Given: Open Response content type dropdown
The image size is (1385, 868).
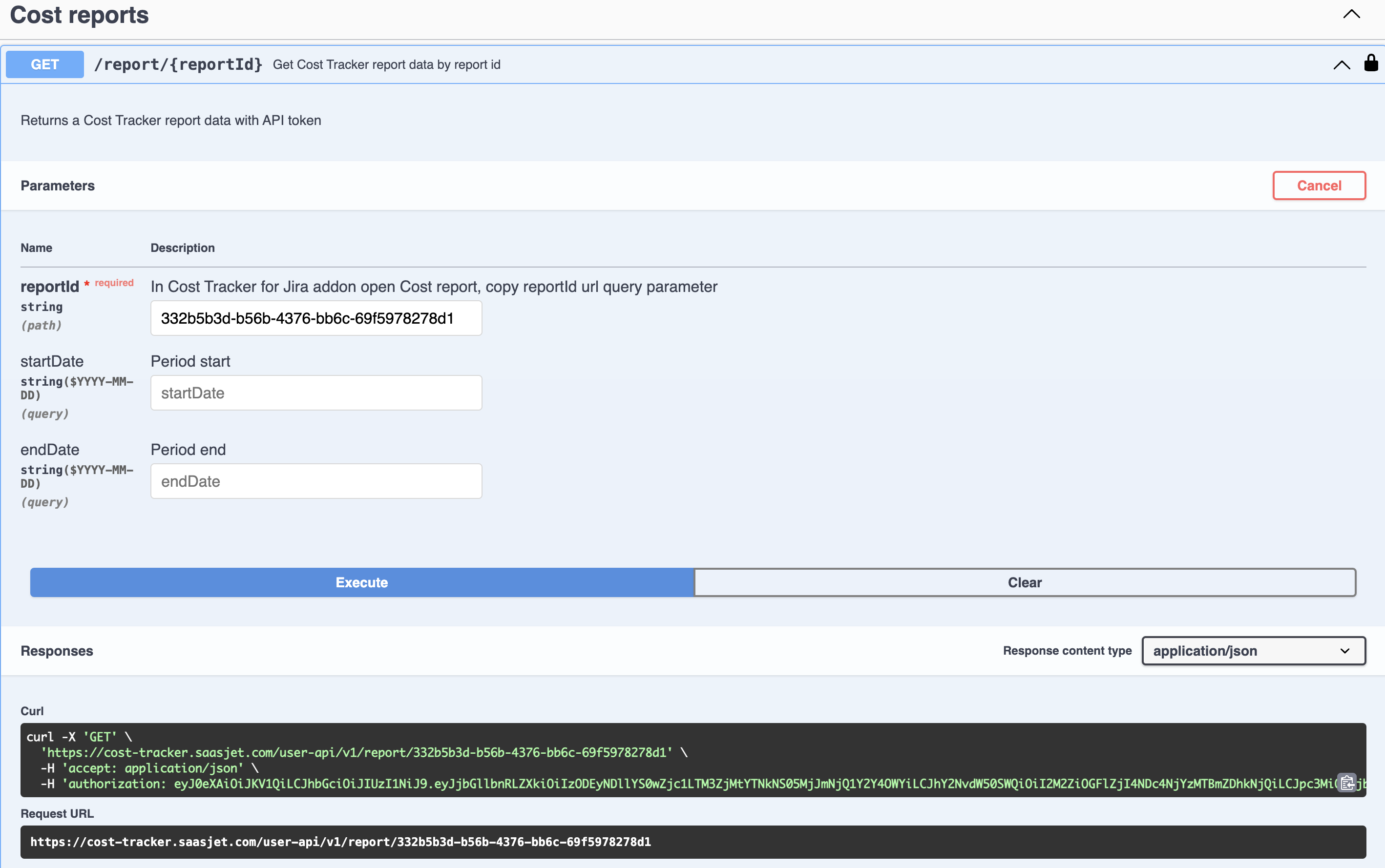Looking at the screenshot, I should [x=1253, y=650].
